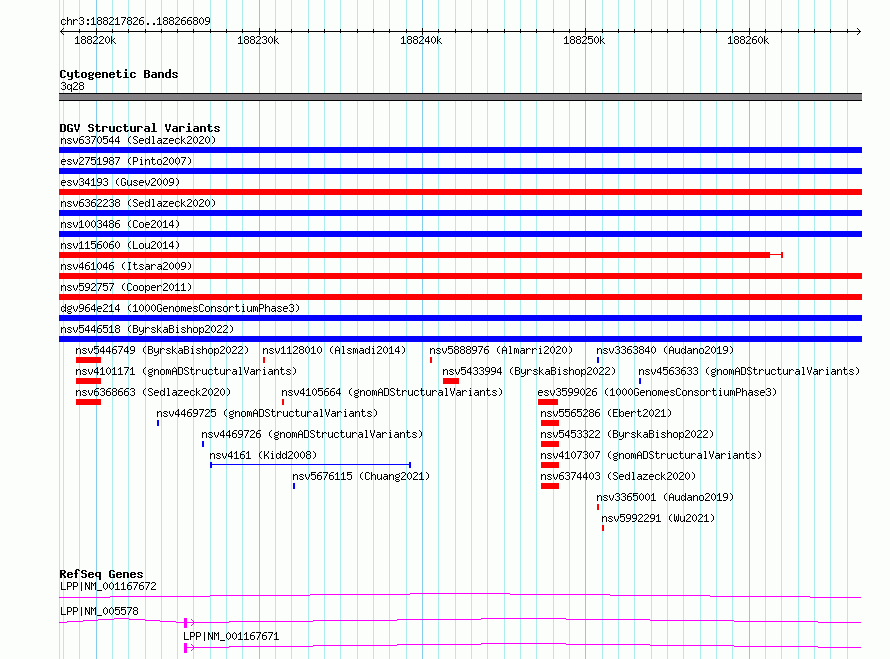This screenshot has width=890, height=659.
Task: Click LPP|NM_005578 transcript label
Action: point(99,611)
